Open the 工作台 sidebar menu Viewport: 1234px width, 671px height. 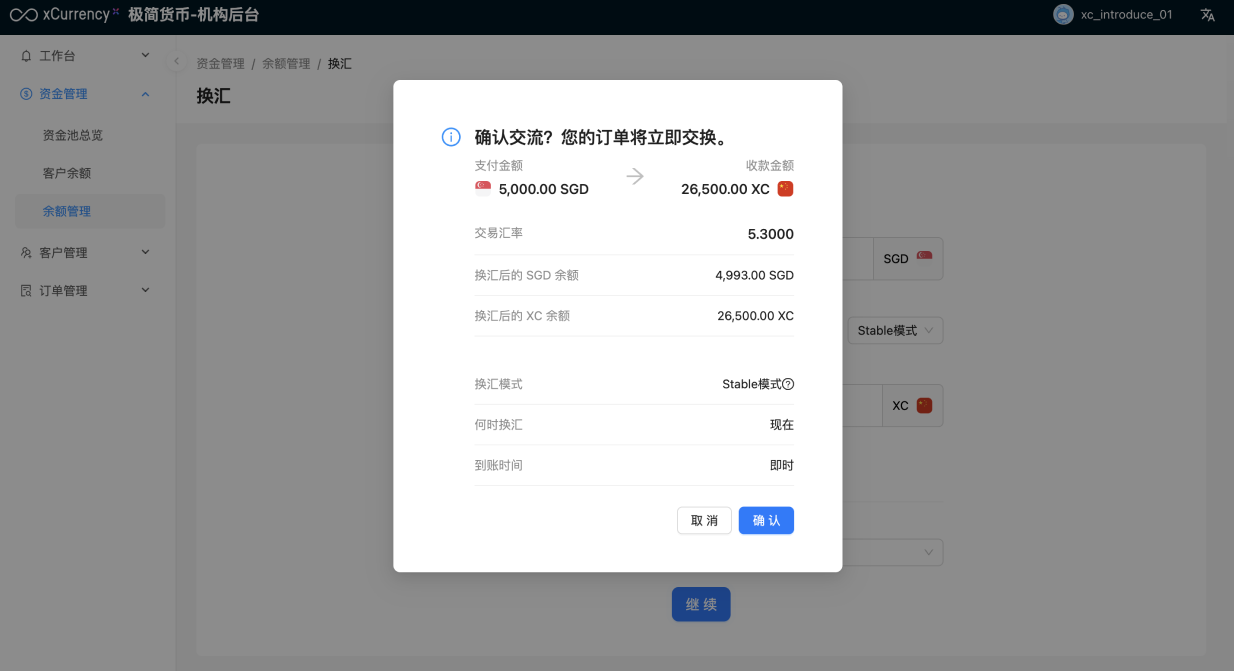coord(88,56)
